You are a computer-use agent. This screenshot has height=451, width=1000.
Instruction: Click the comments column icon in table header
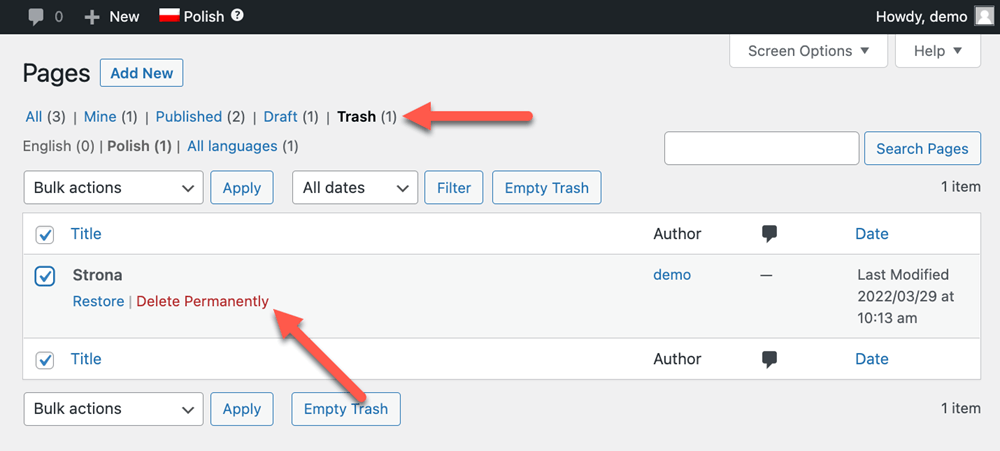(769, 234)
